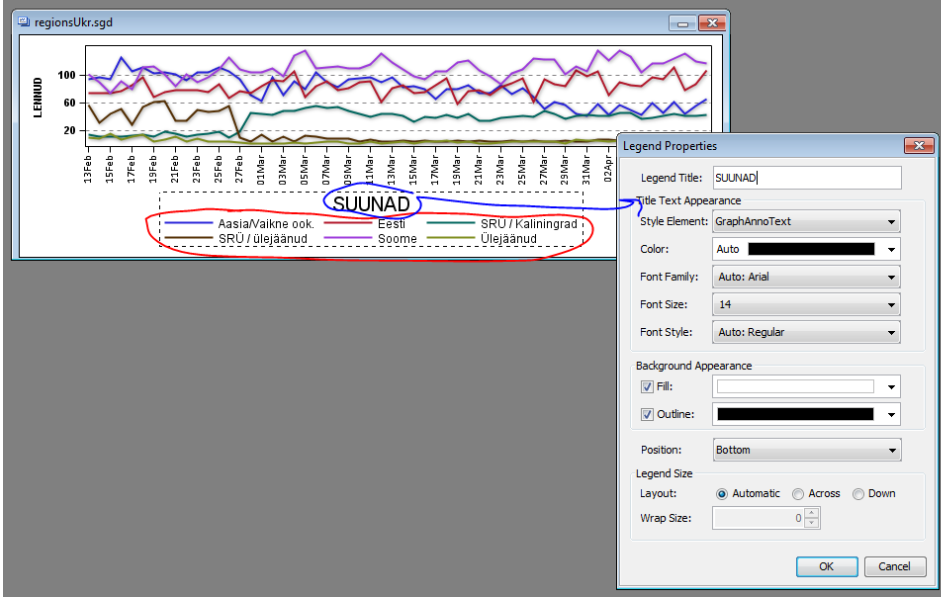Dismiss the Legend Properties dialog with Cancel

click(895, 566)
